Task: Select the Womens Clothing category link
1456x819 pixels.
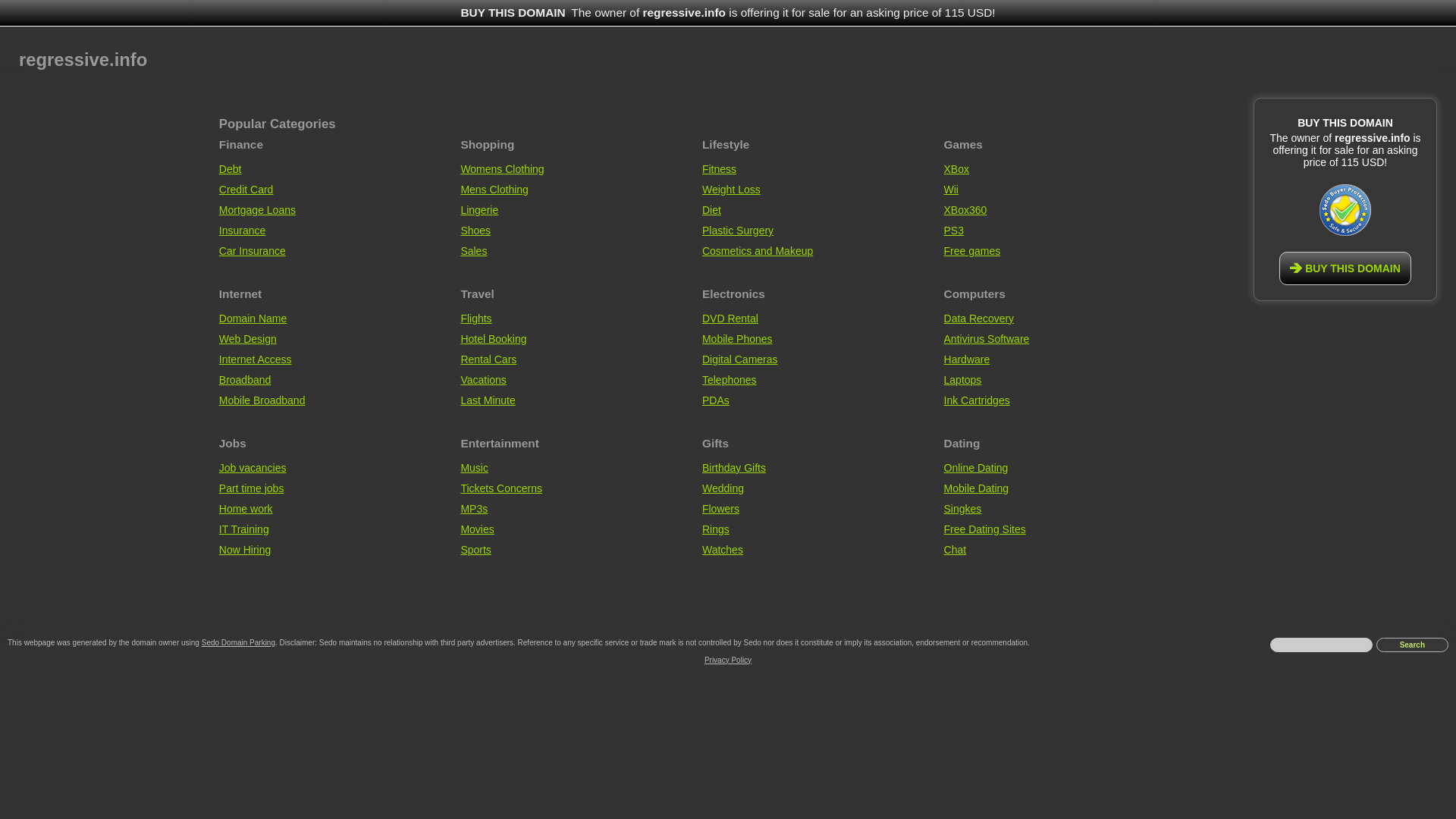Action: 501,169
